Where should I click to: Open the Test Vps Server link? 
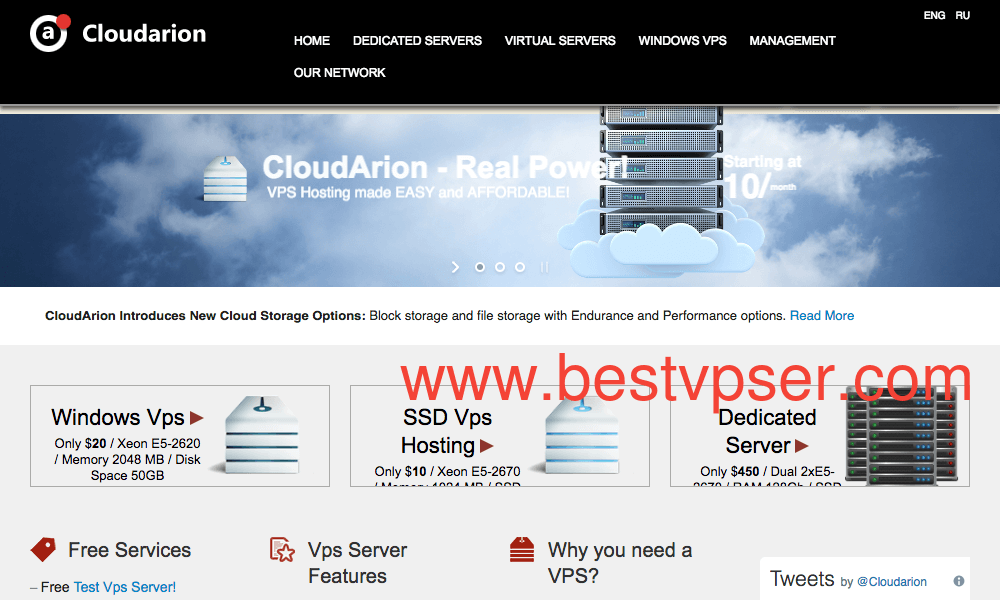coord(124,587)
